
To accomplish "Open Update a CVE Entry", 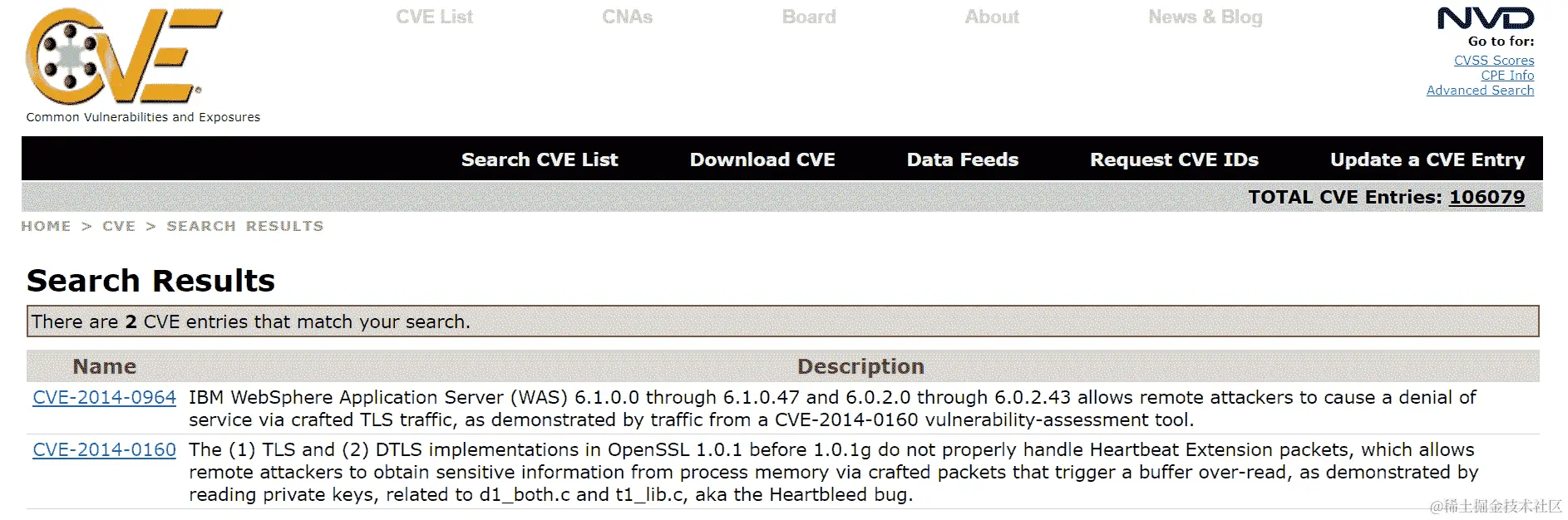I will tap(1427, 159).
